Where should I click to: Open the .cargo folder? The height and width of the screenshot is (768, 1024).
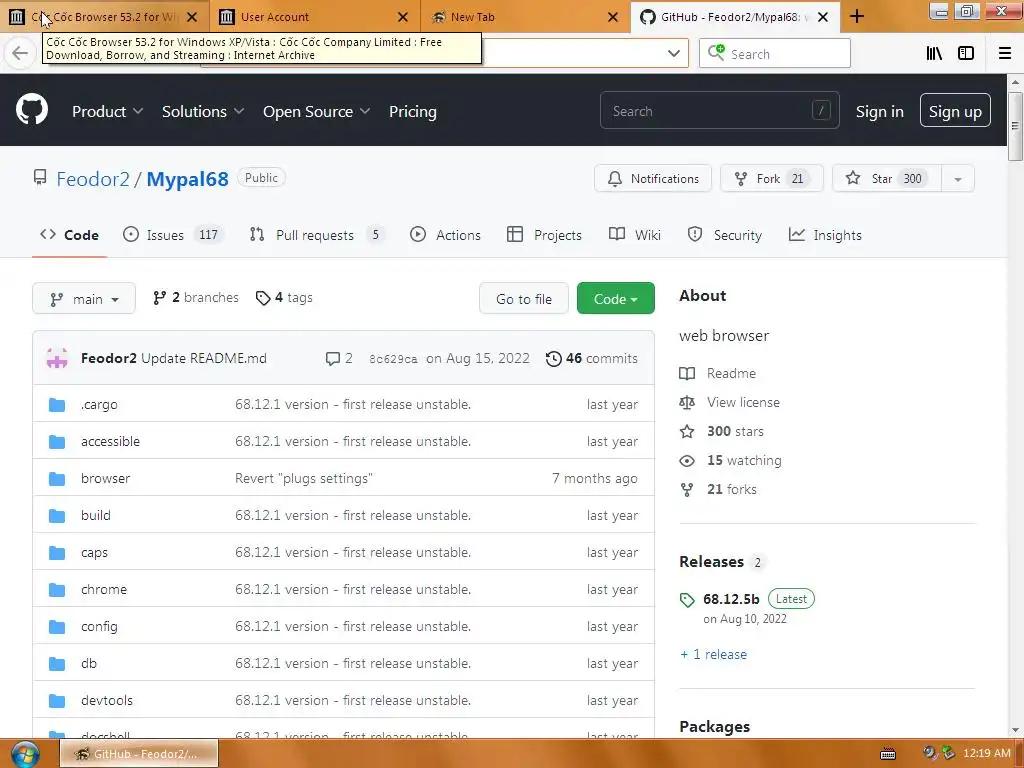99,404
